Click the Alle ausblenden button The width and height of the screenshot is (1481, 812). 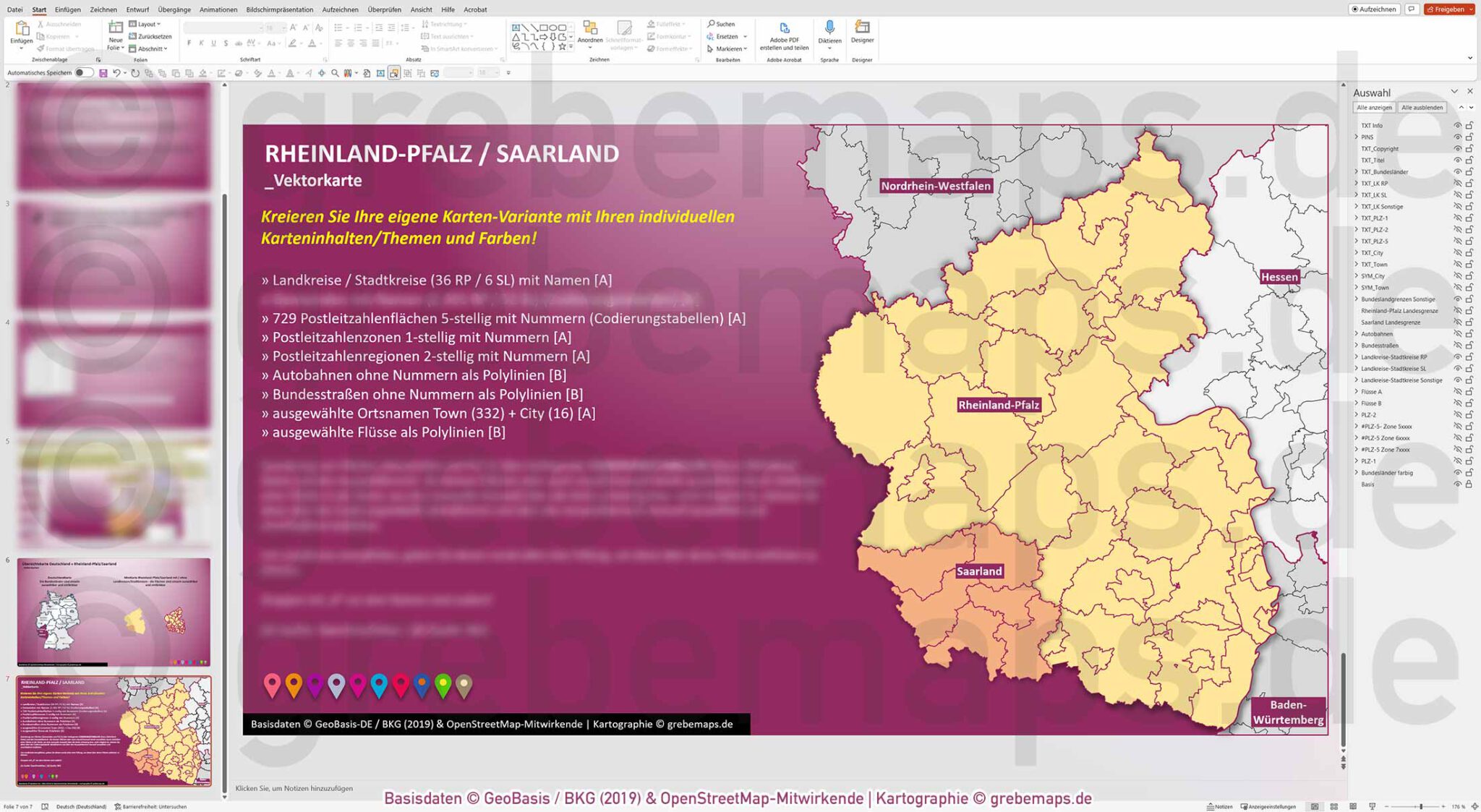pos(1421,107)
